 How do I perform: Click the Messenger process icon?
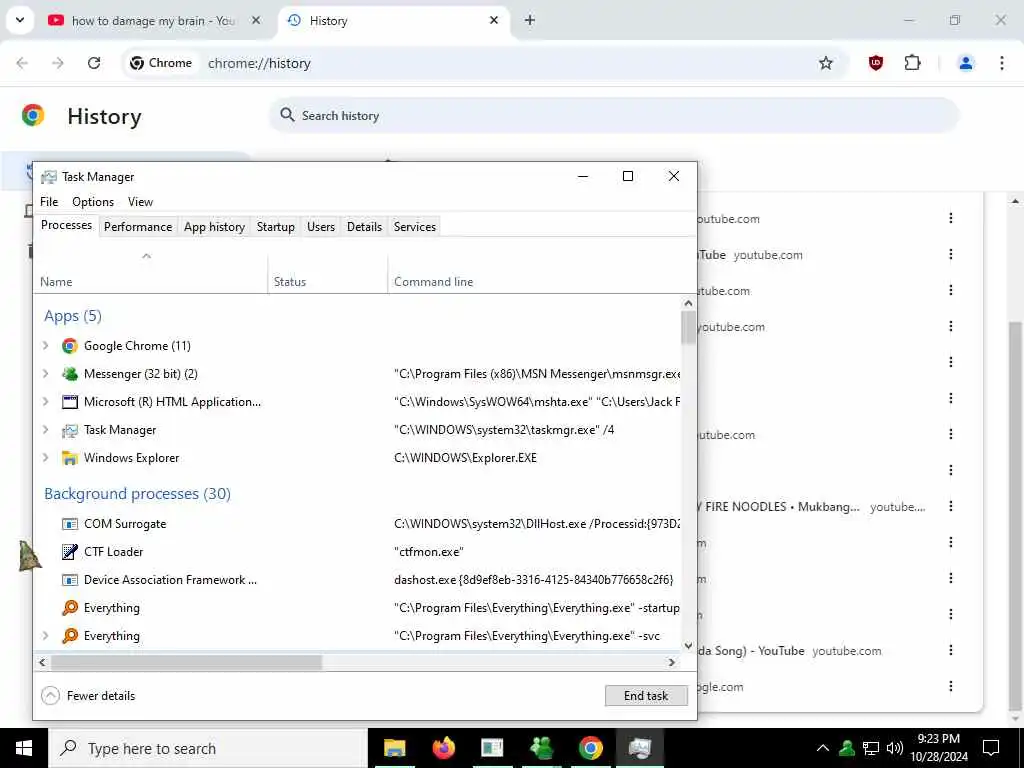[x=70, y=374]
